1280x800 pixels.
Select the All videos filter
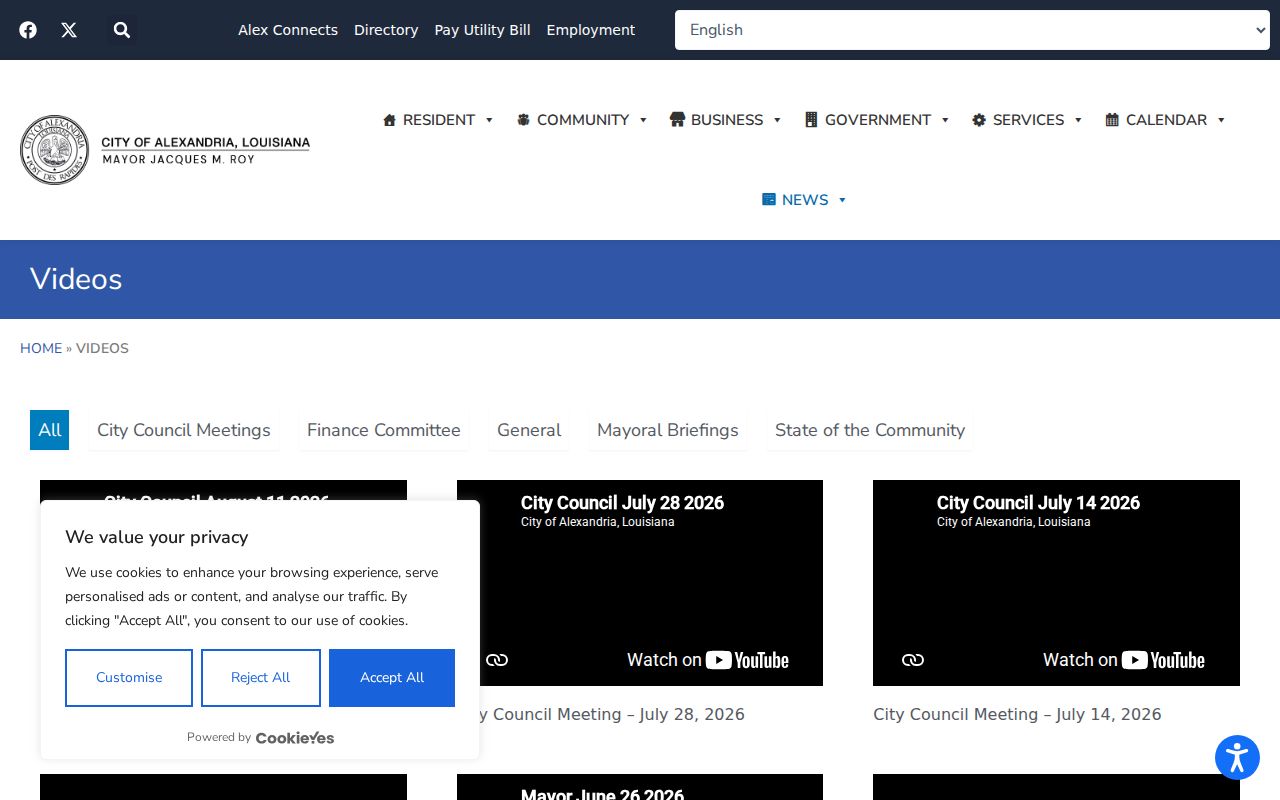pyautogui.click(x=50, y=430)
